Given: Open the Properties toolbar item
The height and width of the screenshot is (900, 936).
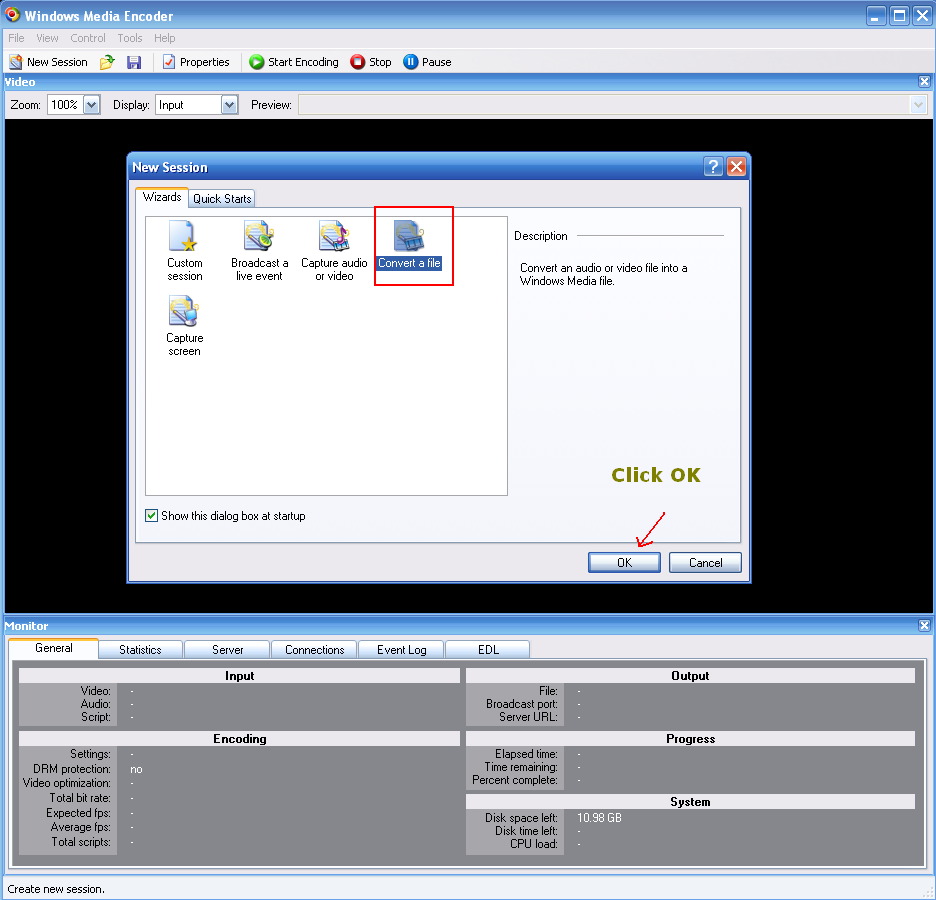Looking at the screenshot, I should tap(196, 62).
